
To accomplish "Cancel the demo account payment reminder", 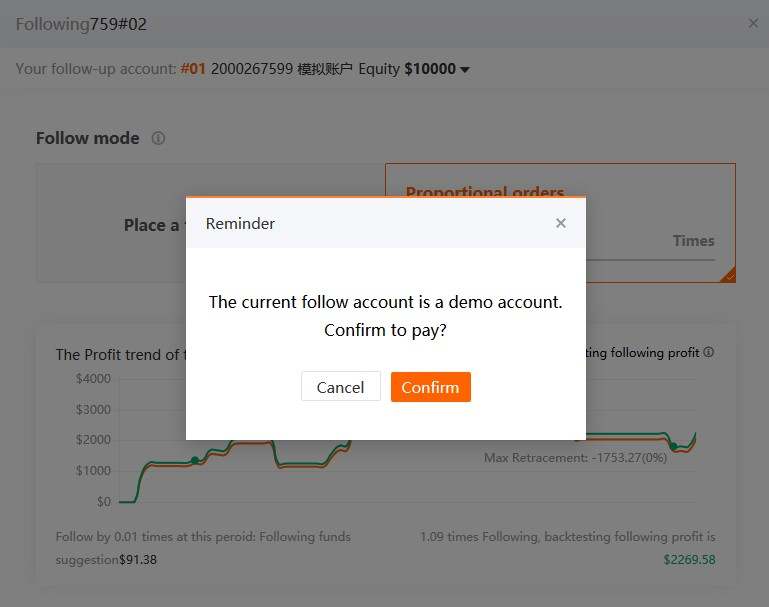I will [340, 387].
